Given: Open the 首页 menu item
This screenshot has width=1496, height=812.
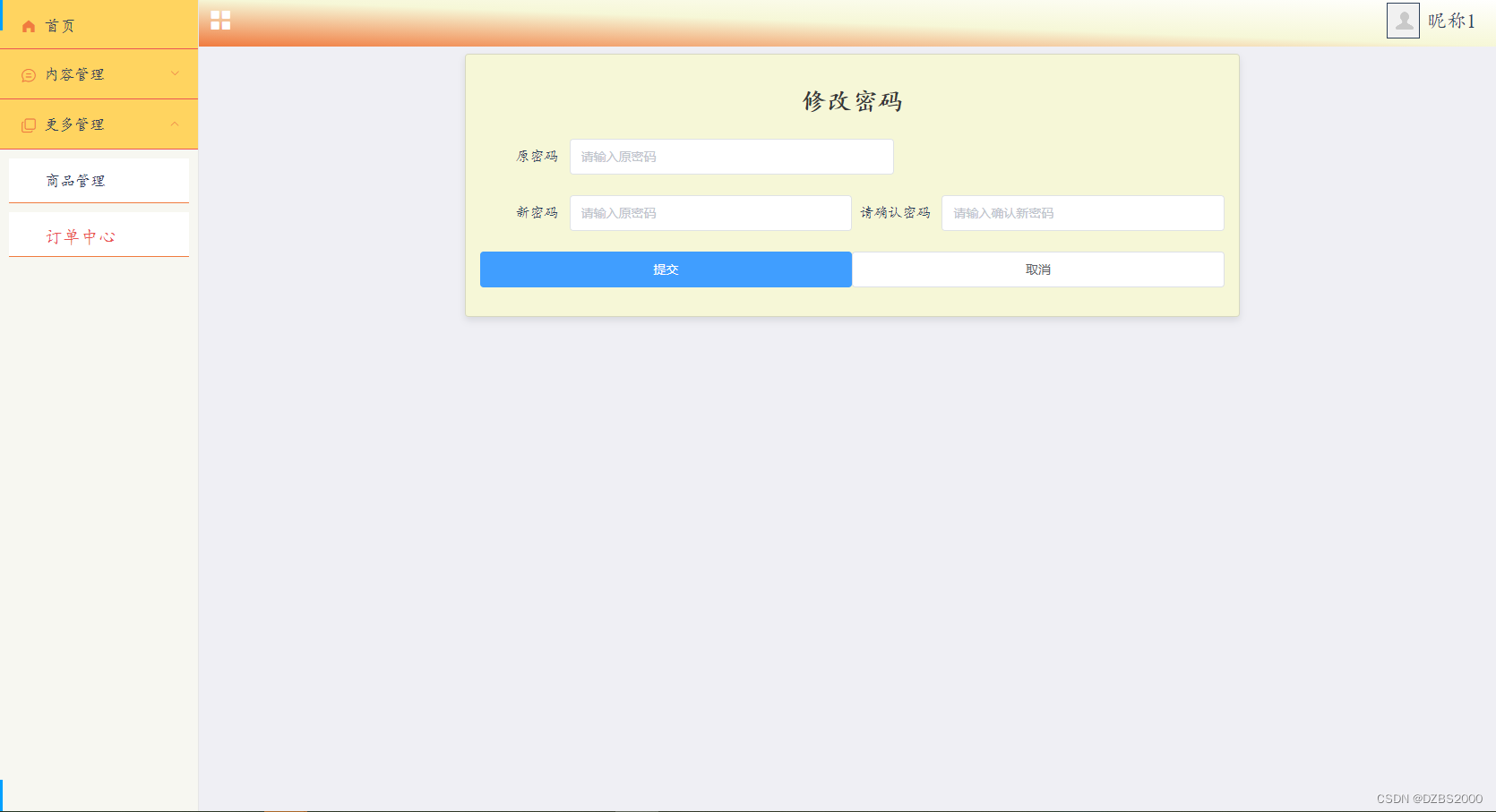Looking at the screenshot, I should pos(99,25).
